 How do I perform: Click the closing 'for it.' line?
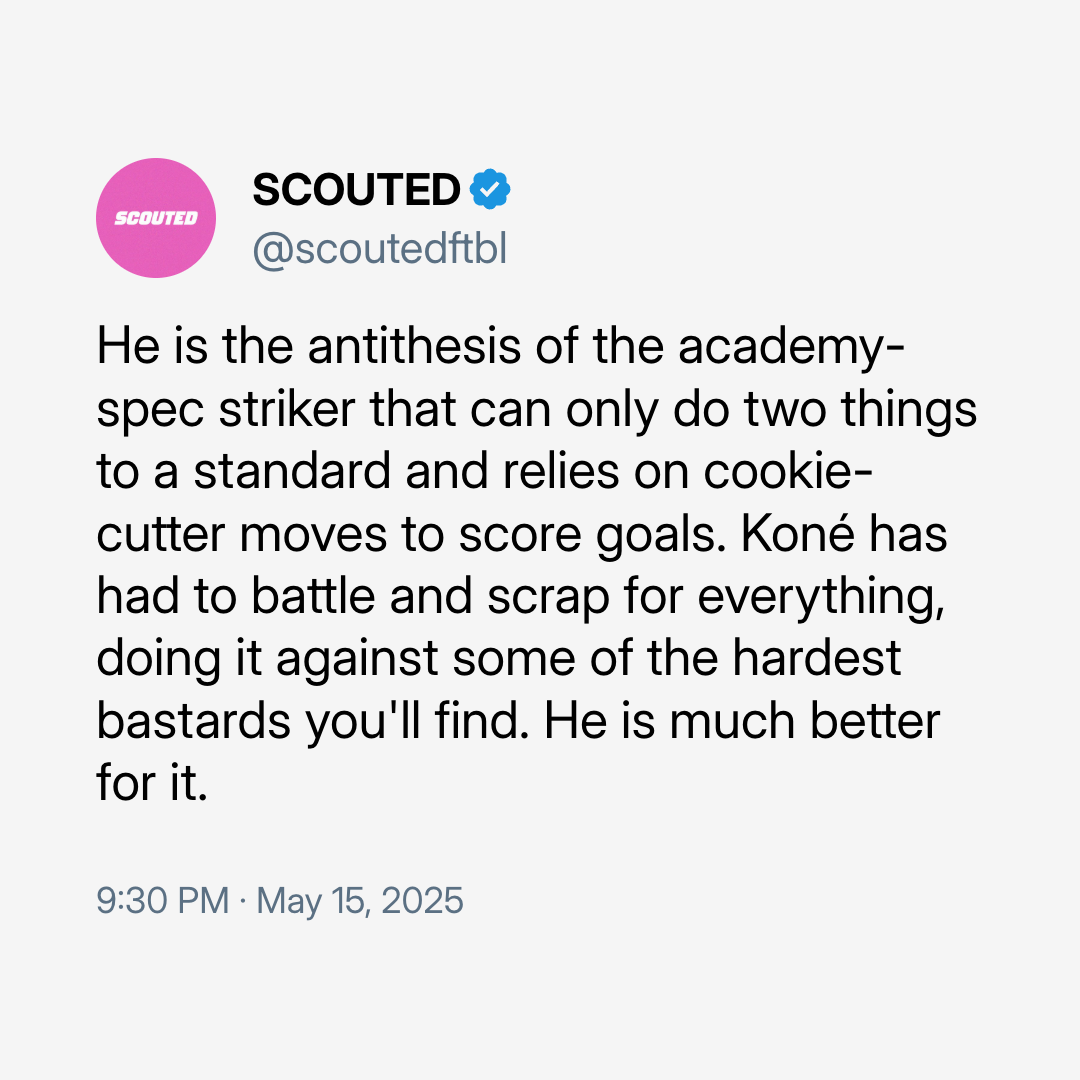[152, 783]
